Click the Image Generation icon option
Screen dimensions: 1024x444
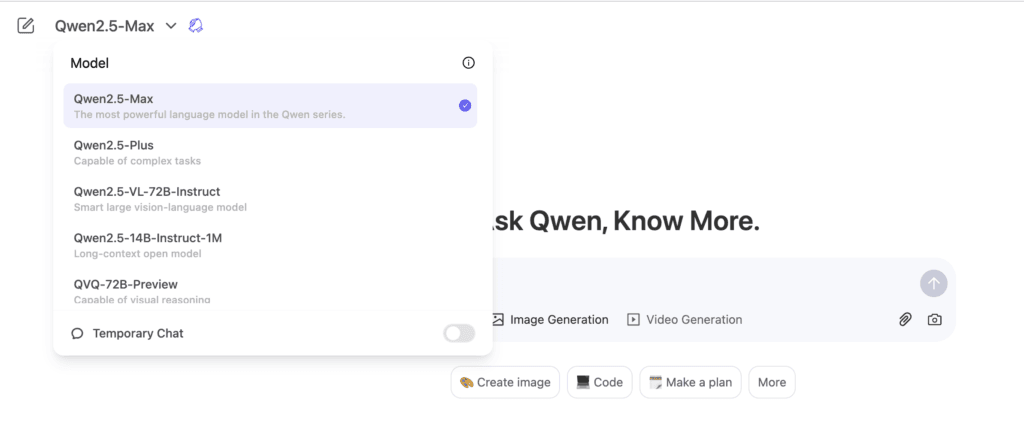click(x=498, y=320)
